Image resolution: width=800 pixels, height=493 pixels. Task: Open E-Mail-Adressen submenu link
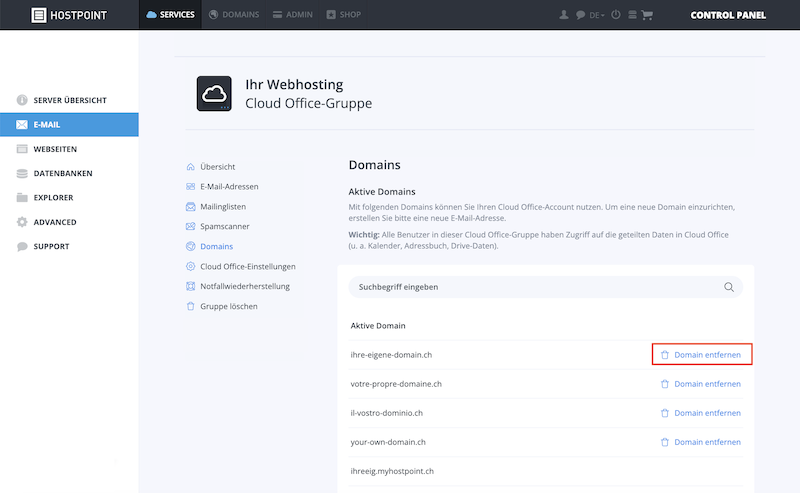click(x=229, y=187)
